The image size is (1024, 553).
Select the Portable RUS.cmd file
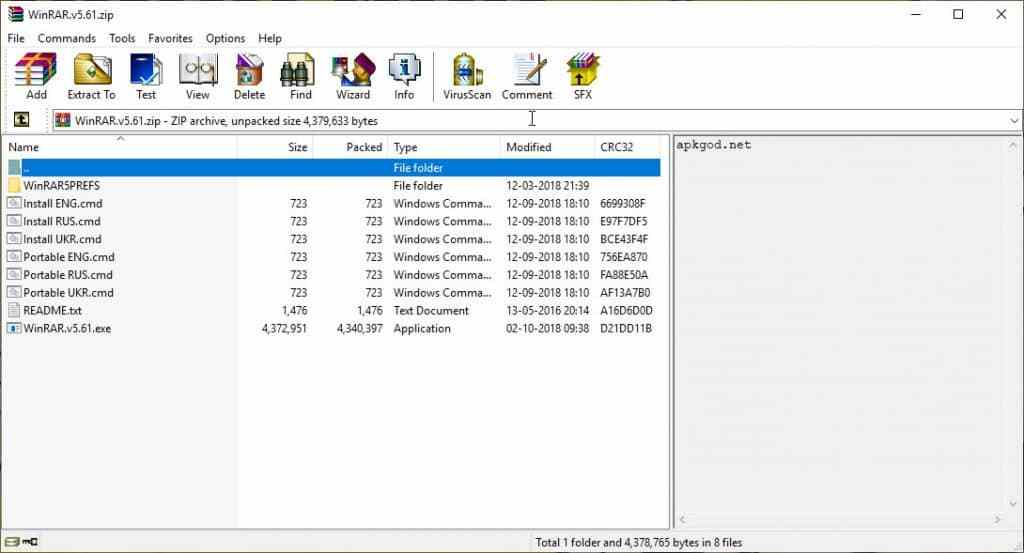[334, 275]
